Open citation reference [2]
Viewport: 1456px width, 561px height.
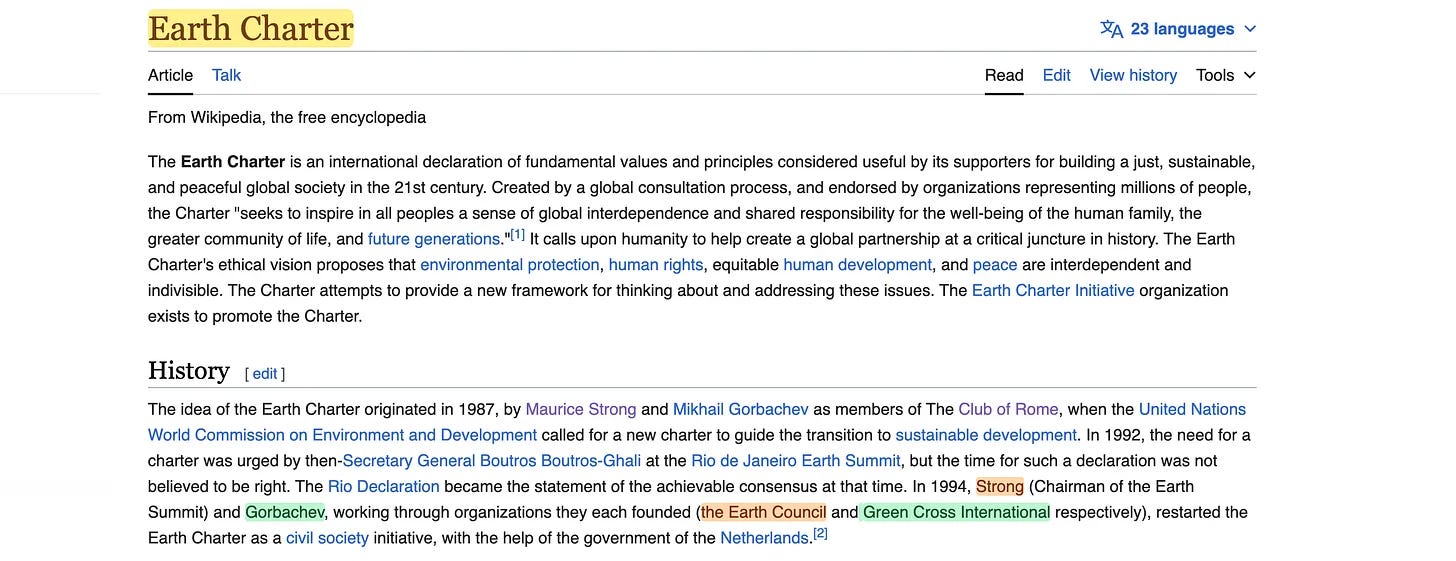coord(820,534)
